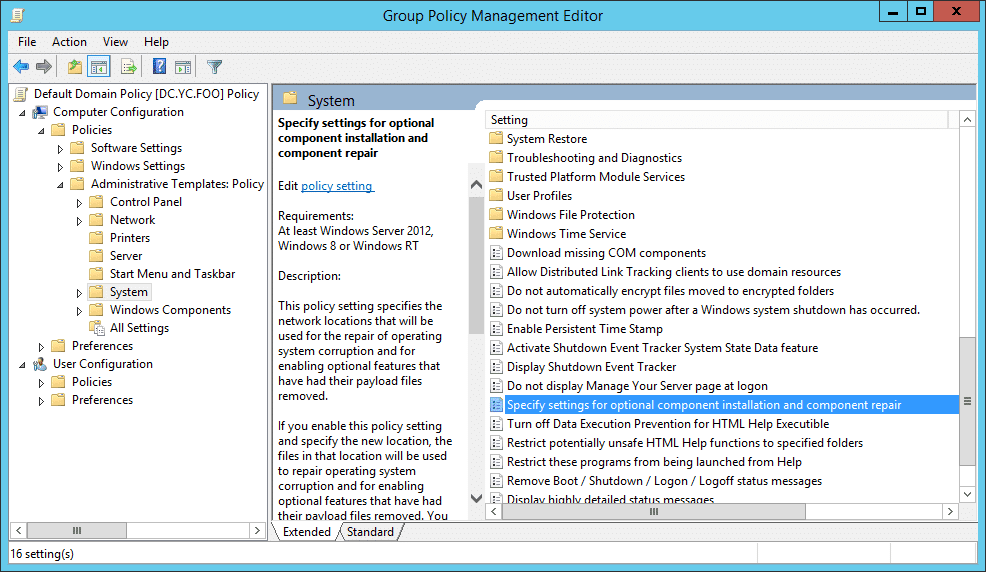Screen dimensions: 986x572
Task: Click the Setting column header
Action: coord(720,120)
